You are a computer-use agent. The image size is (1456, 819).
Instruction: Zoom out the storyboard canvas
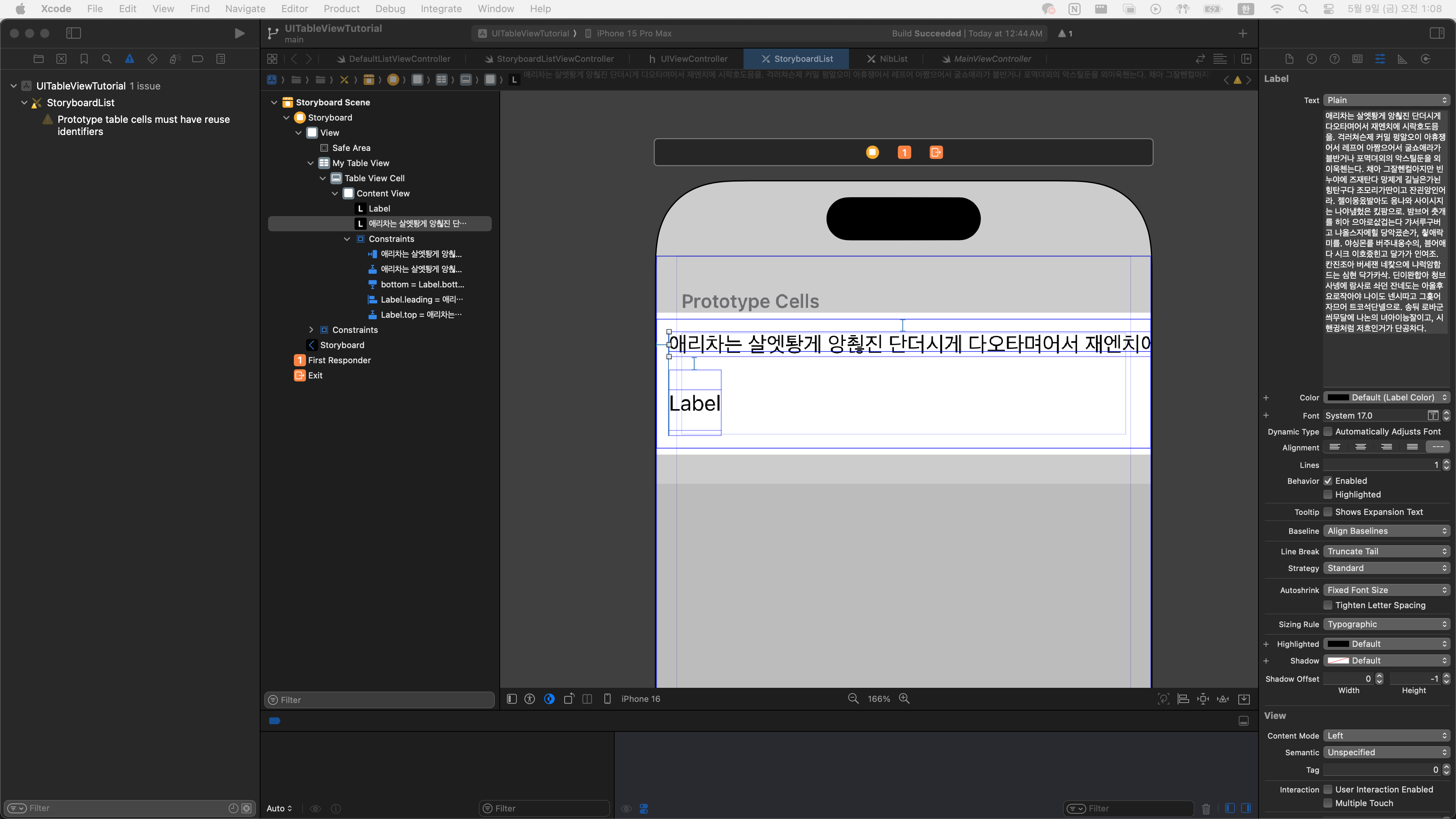(854, 698)
